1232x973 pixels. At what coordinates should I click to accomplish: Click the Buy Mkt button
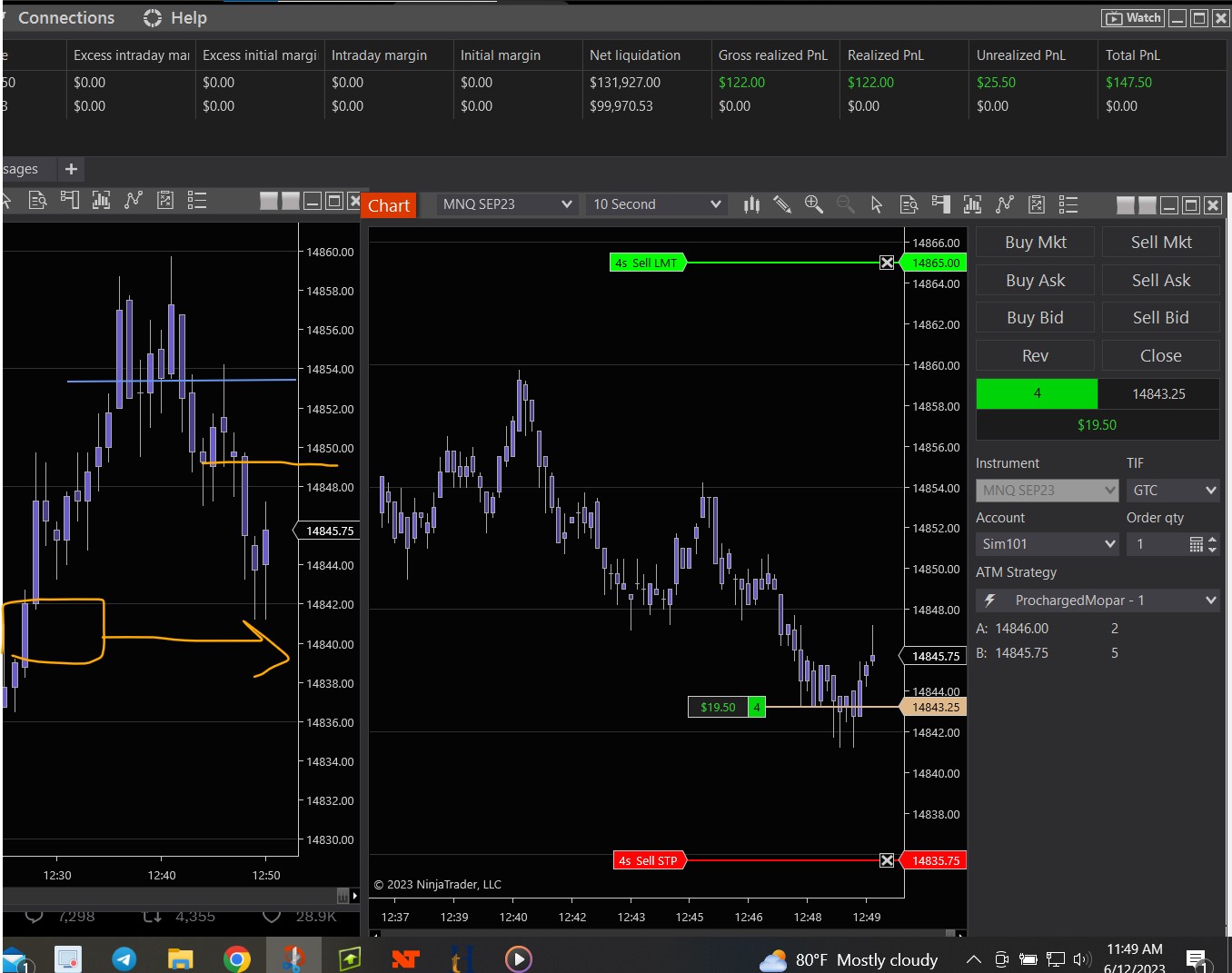coord(1035,243)
